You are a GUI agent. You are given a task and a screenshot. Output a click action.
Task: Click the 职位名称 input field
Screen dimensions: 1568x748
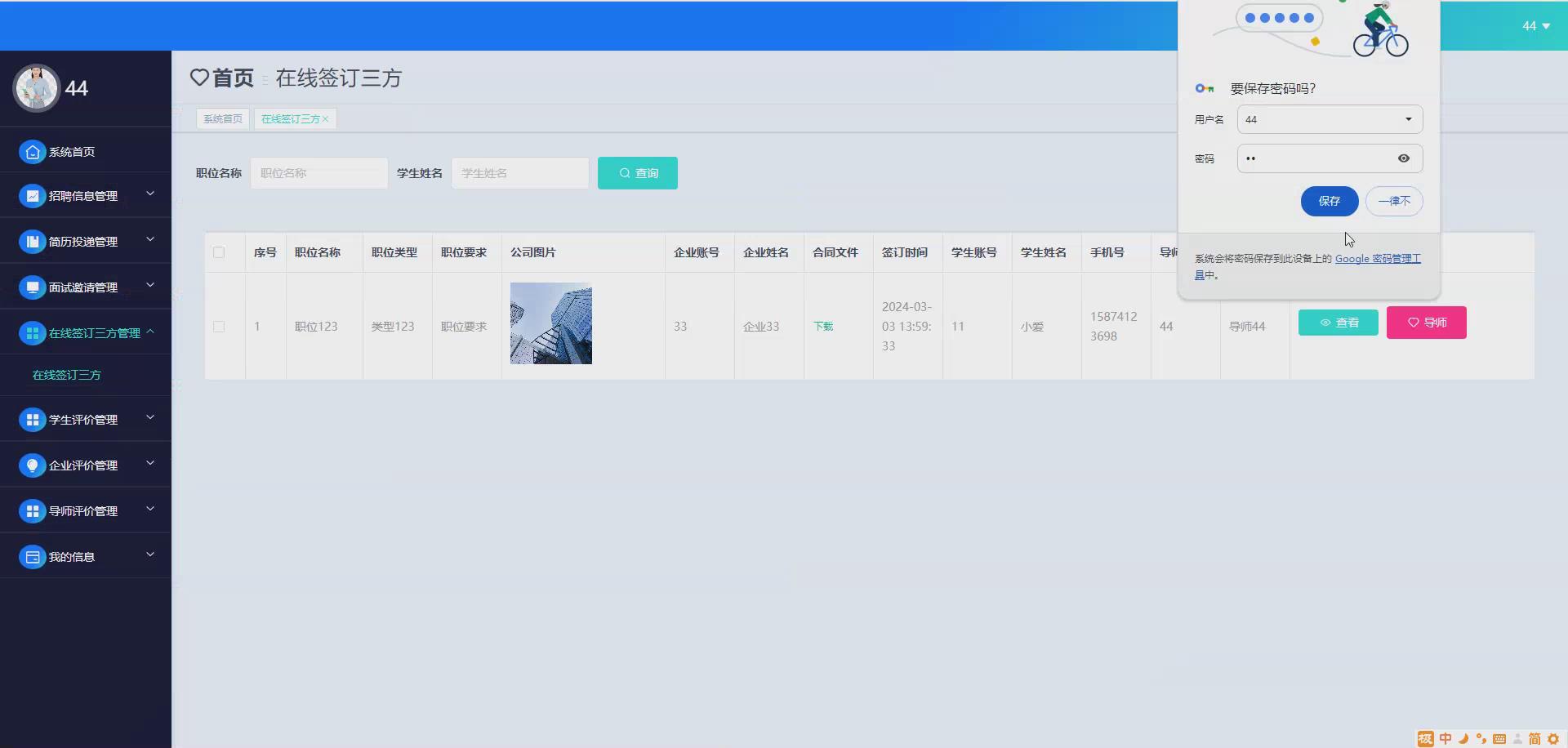pyautogui.click(x=318, y=172)
